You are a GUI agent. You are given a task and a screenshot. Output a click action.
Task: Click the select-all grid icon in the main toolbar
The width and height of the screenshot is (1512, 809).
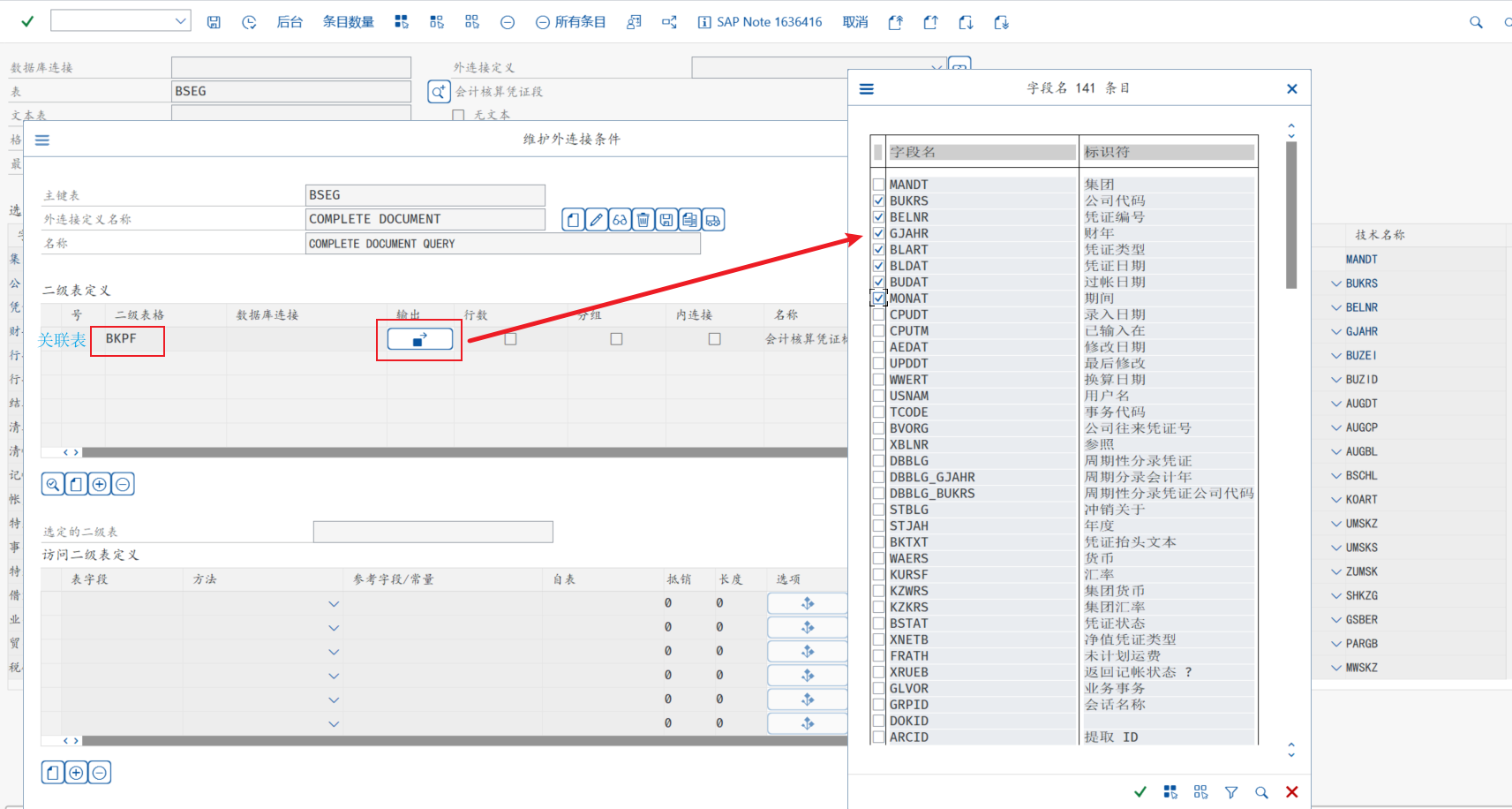402,22
